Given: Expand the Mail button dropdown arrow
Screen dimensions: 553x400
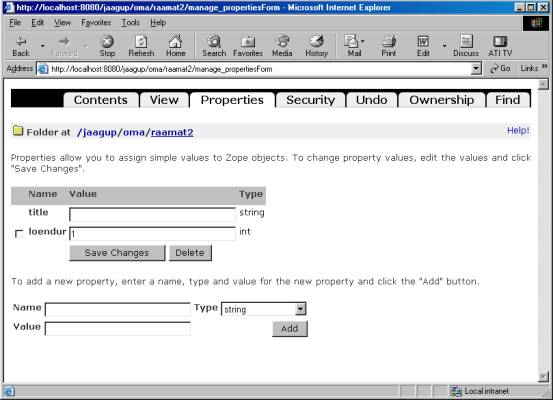Looking at the screenshot, I should click(363, 42).
